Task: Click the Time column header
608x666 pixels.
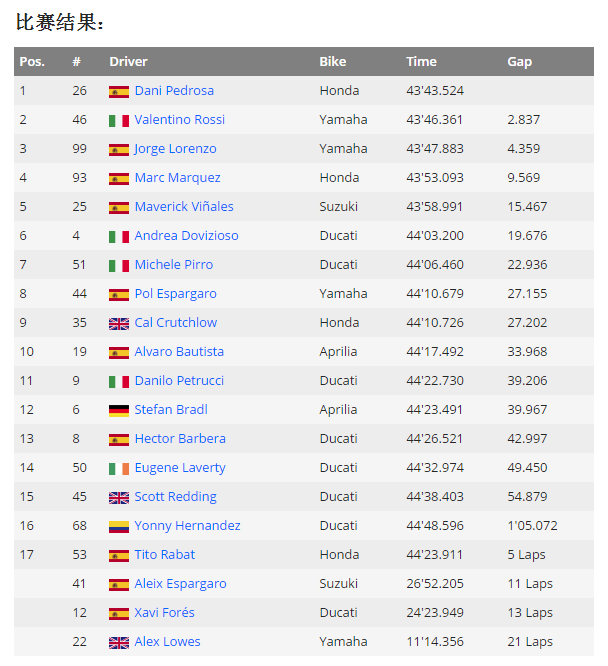Action: (x=421, y=62)
